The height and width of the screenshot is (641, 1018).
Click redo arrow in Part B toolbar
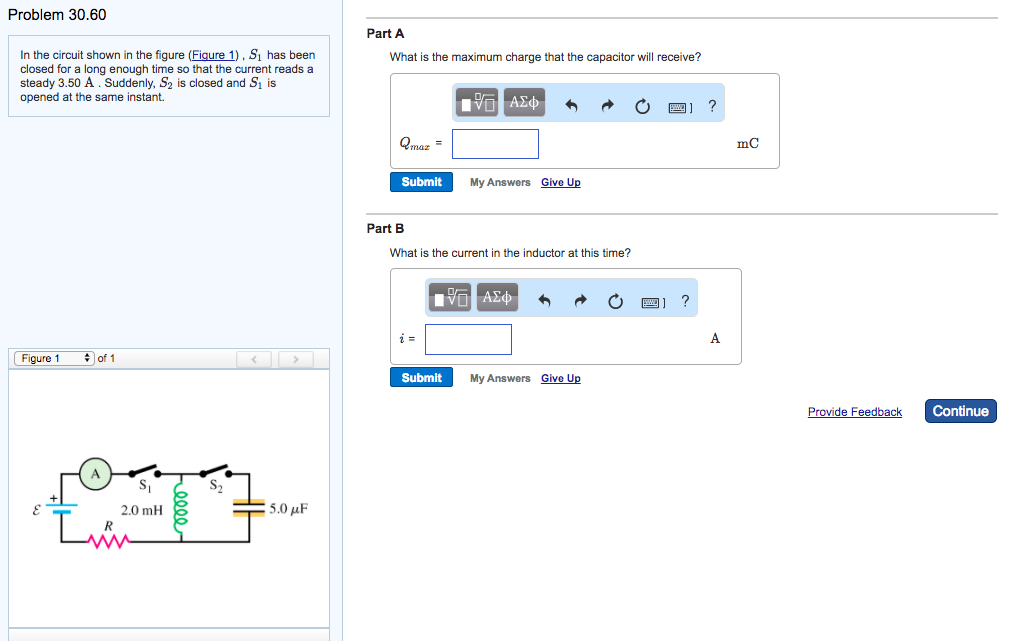point(580,300)
